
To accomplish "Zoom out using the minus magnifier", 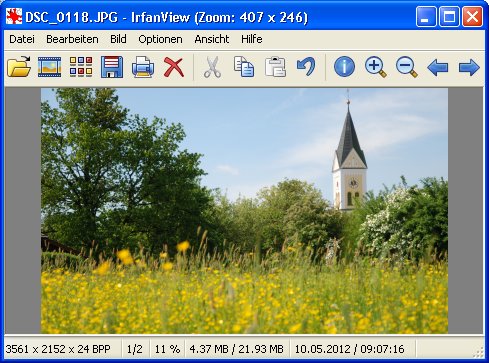I will (x=407, y=67).
